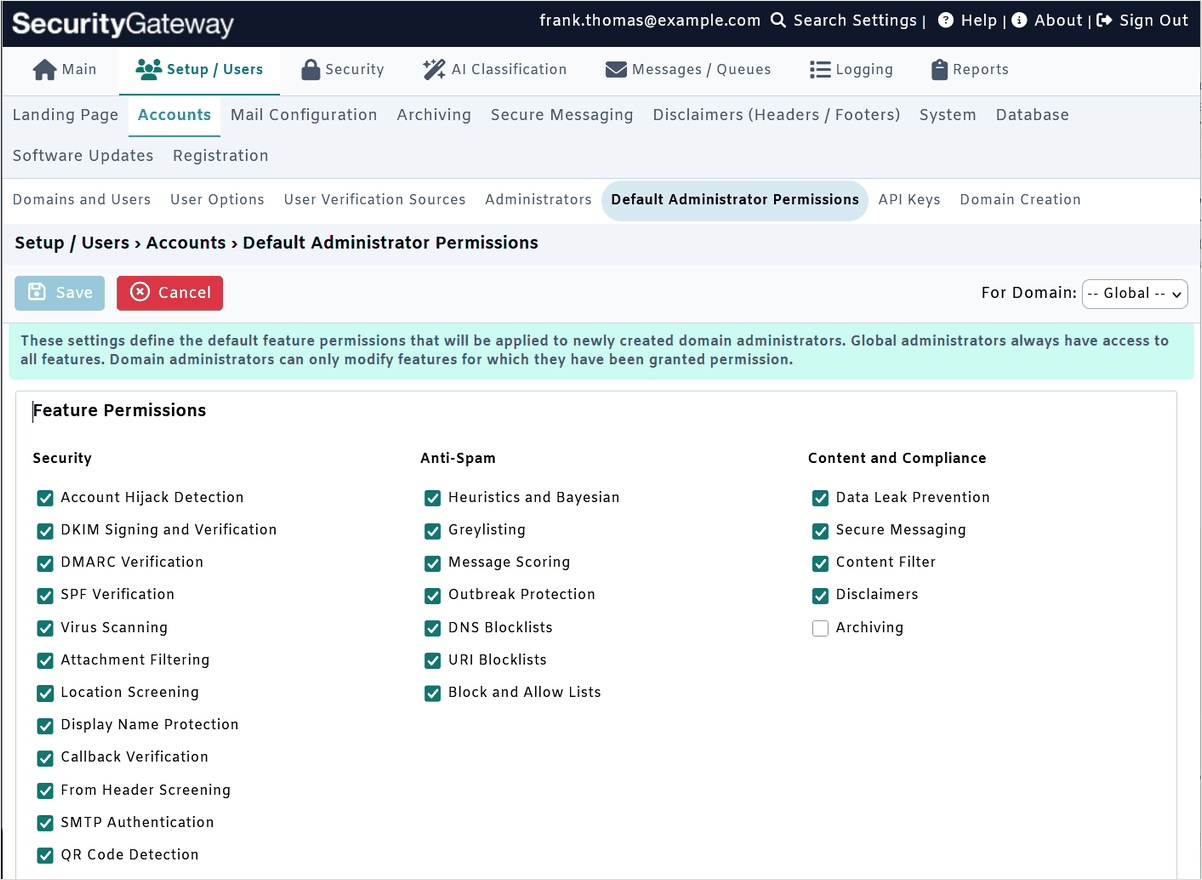Screen dimensions: 1202x880
Task: Click the Accounts section tab
Action: click(x=174, y=115)
